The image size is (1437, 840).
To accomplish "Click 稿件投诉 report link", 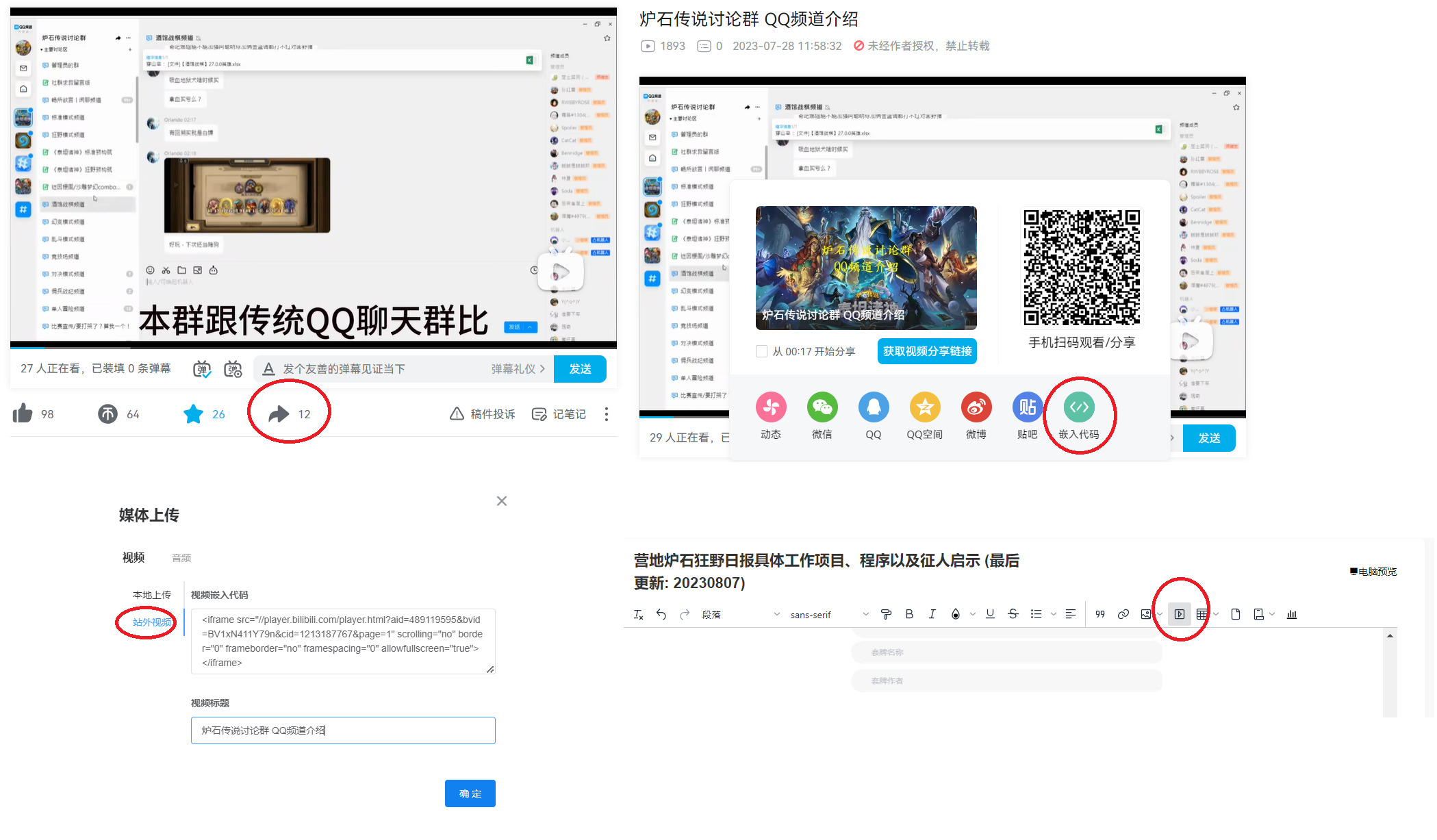I will (x=482, y=414).
